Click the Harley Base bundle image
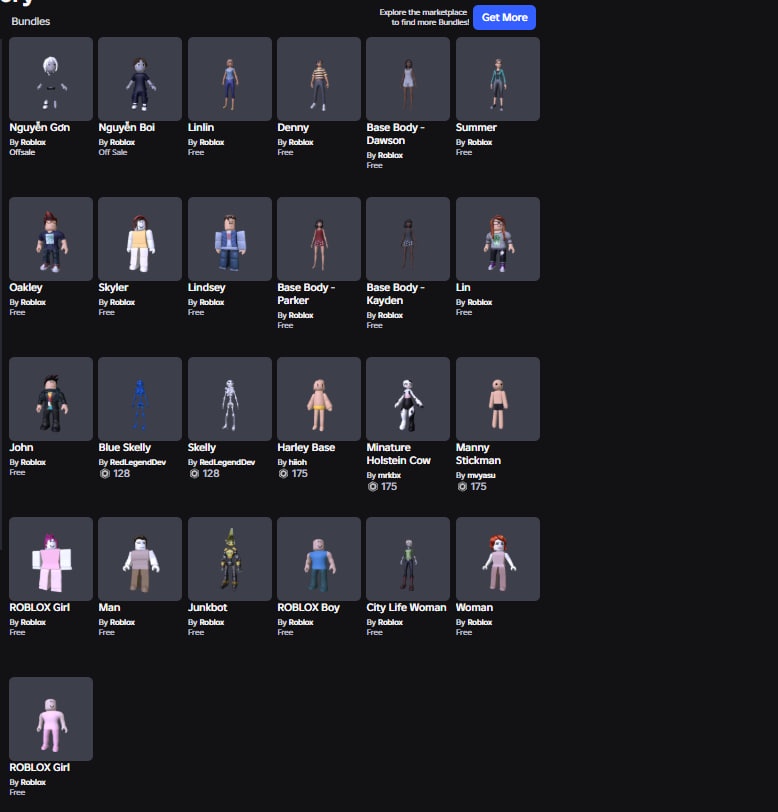Viewport: 778px width, 812px height. (319, 399)
